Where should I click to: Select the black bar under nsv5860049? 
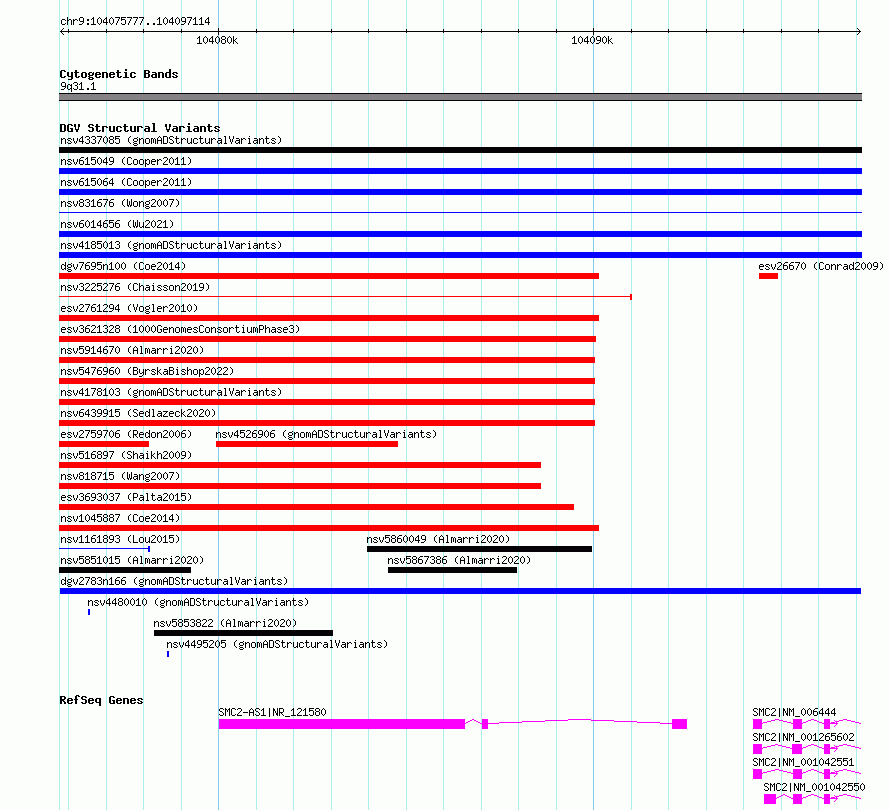tap(480, 549)
